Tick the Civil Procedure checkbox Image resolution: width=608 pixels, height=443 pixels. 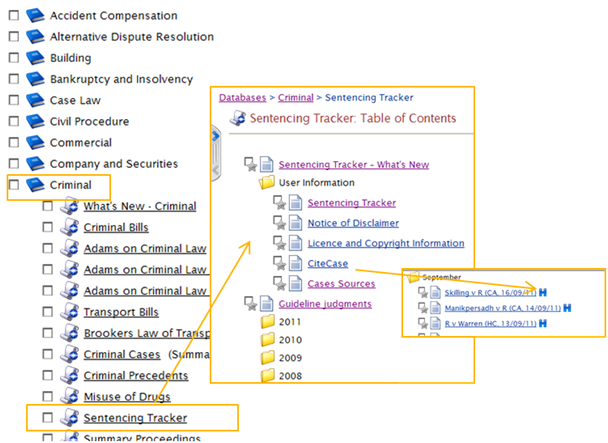[14, 121]
